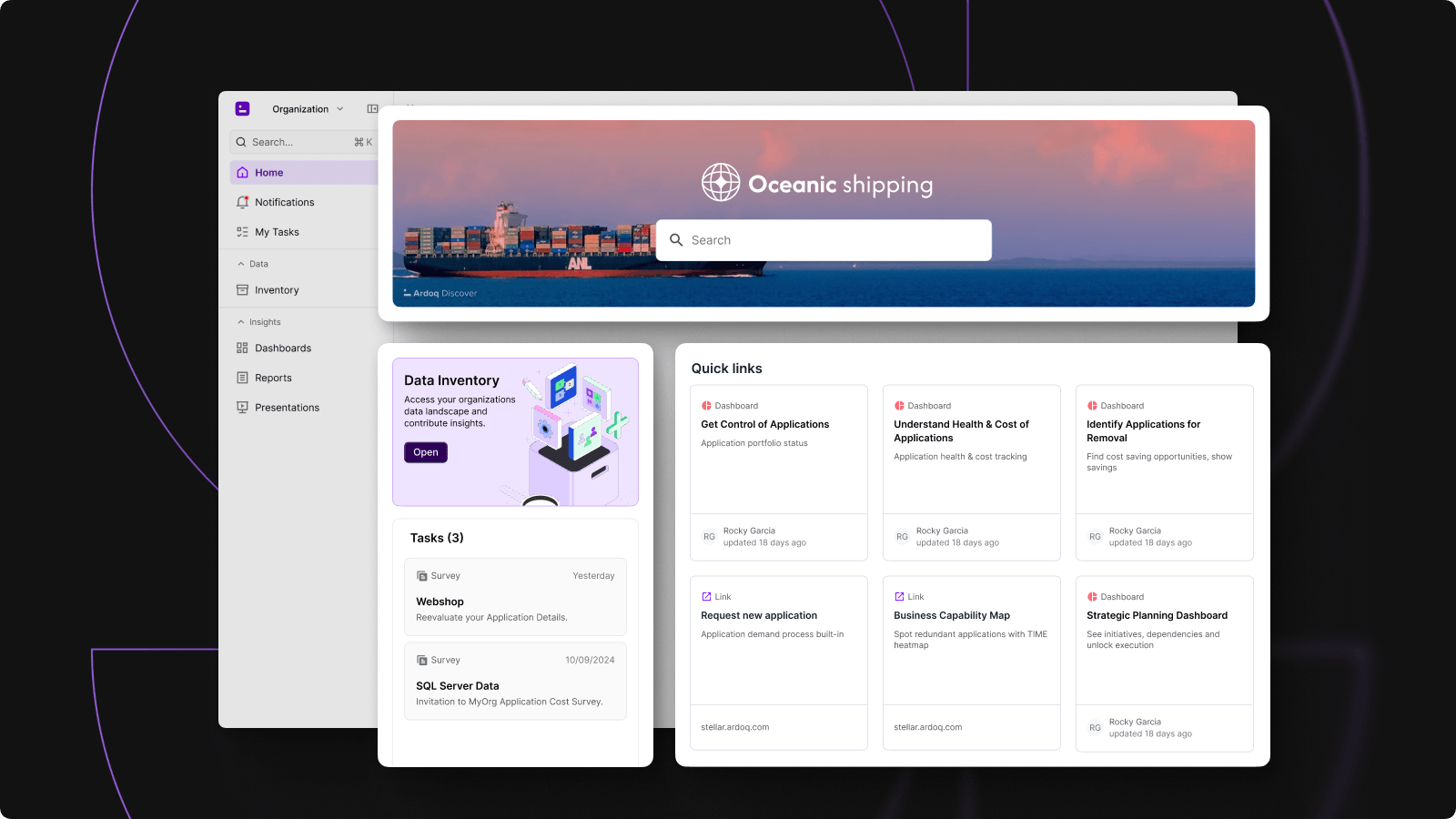Click the Reports document icon
Screen dimensions: 1456x819
[x=242, y=378]
